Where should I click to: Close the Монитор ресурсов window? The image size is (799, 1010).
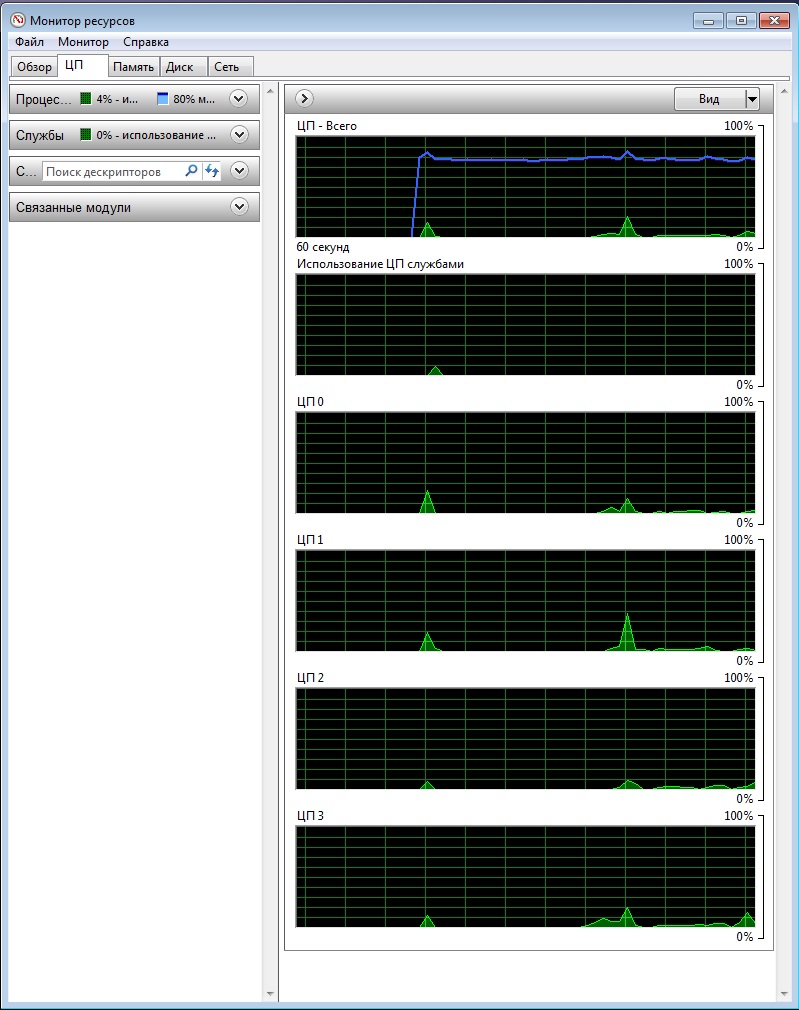tap(774, 21)
